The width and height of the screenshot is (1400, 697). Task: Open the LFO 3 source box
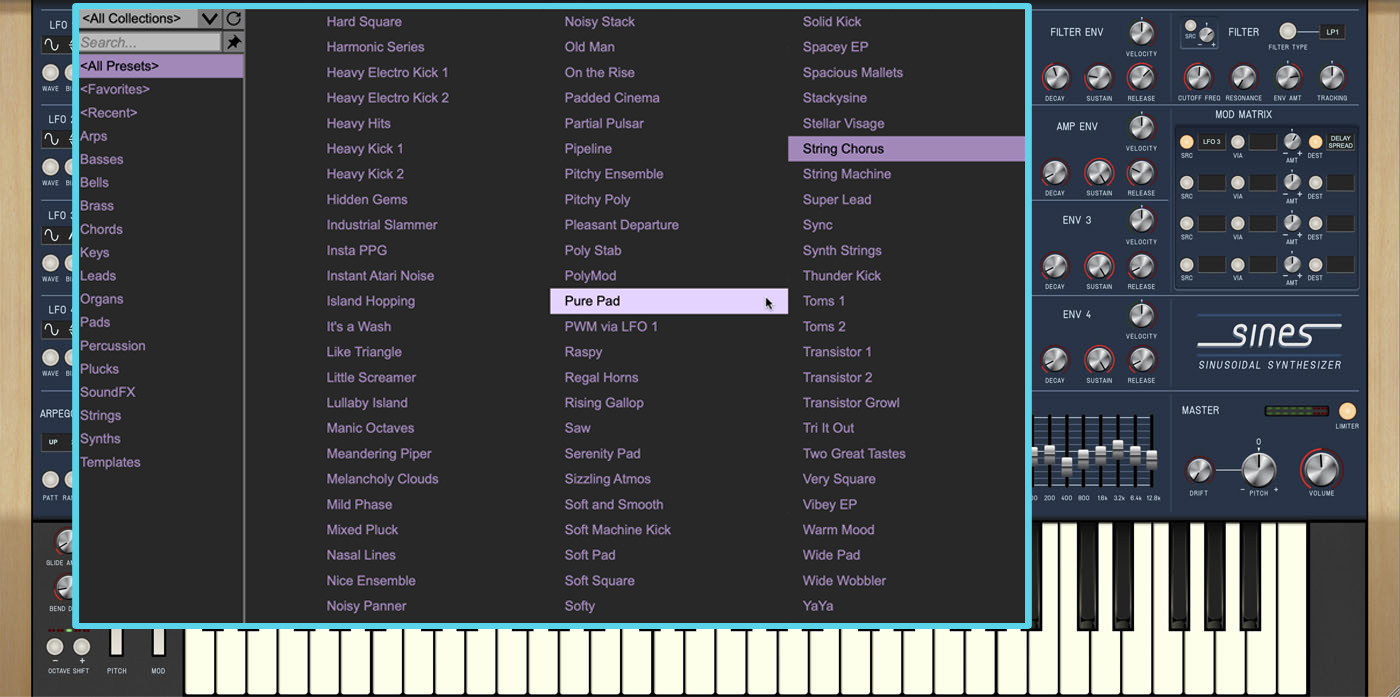[1212, 142]
